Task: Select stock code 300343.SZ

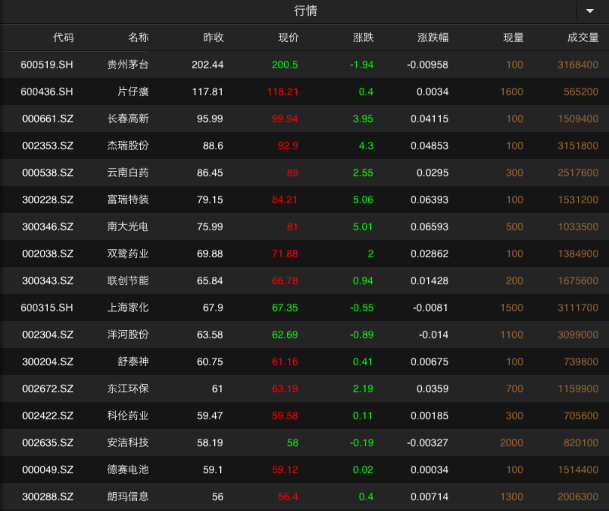Action: [47, 280]
